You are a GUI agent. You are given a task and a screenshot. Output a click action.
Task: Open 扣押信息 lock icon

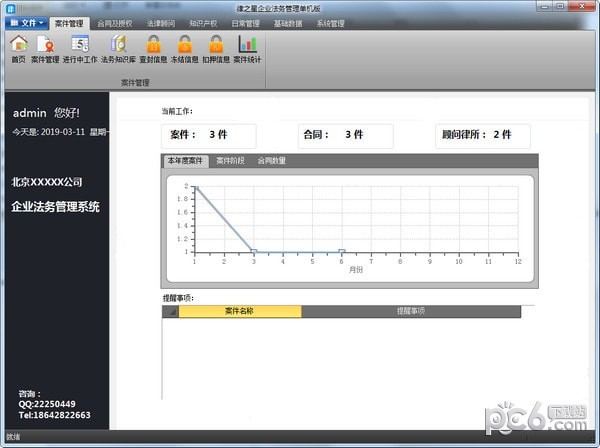click(x=216, y=49)
